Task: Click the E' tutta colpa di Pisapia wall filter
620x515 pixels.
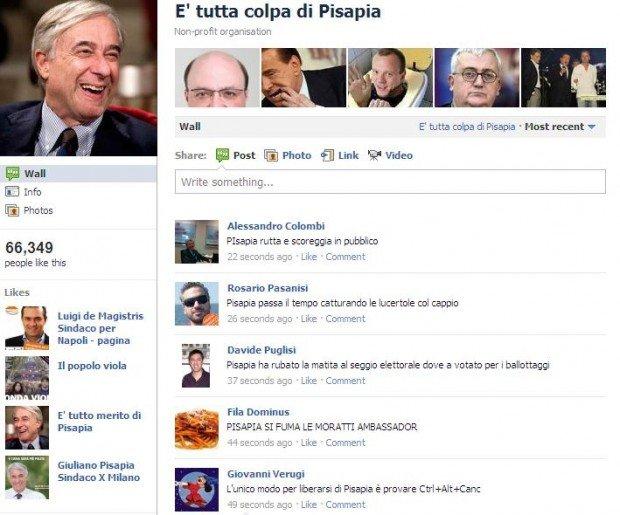Action: point(467,127)
